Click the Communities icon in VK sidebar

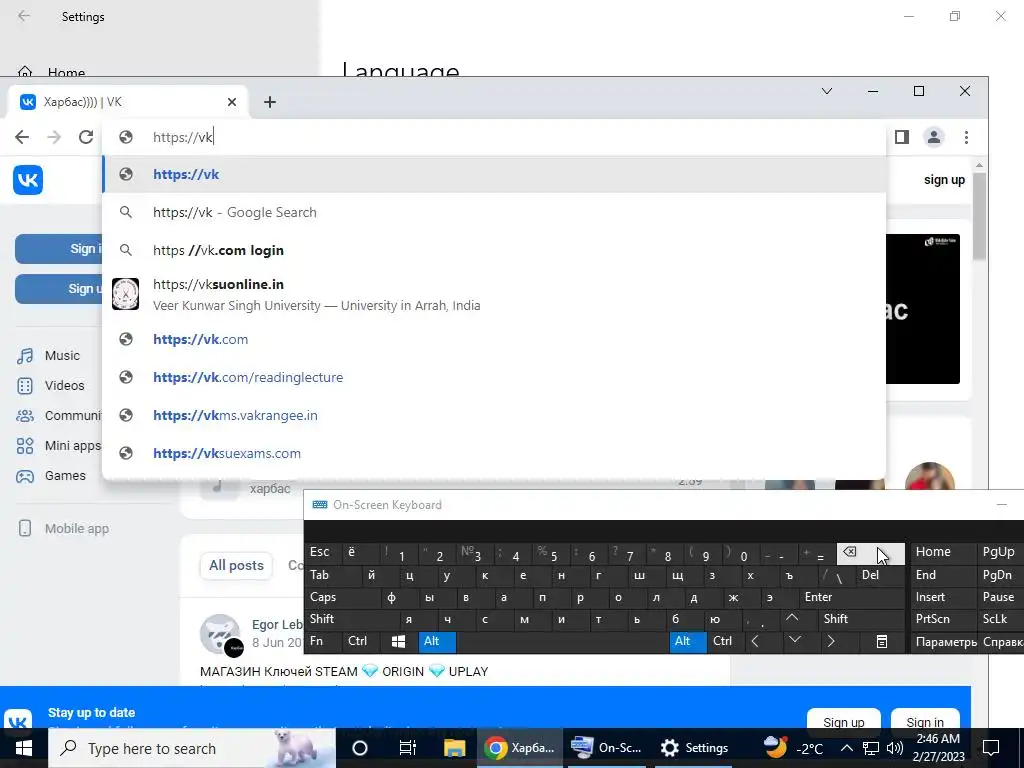[x=25, y=415]
